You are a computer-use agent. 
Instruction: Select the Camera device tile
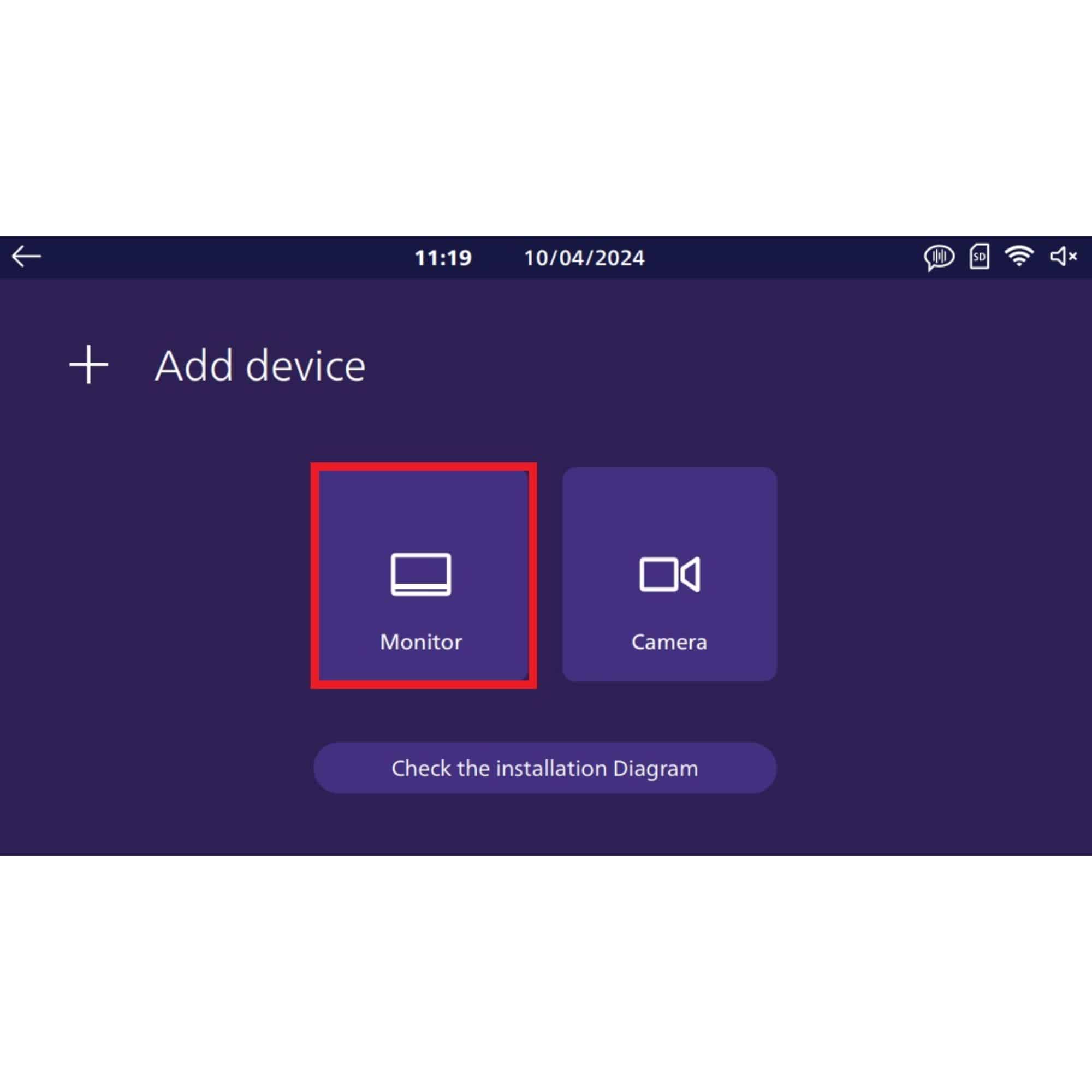click(669, 574)
